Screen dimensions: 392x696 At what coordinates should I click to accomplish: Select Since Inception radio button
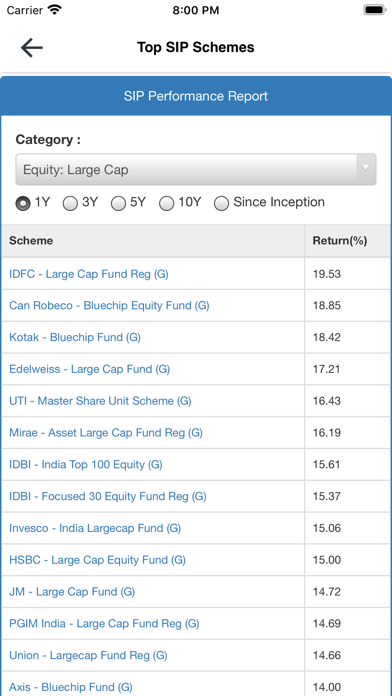[x=222, y=204]
